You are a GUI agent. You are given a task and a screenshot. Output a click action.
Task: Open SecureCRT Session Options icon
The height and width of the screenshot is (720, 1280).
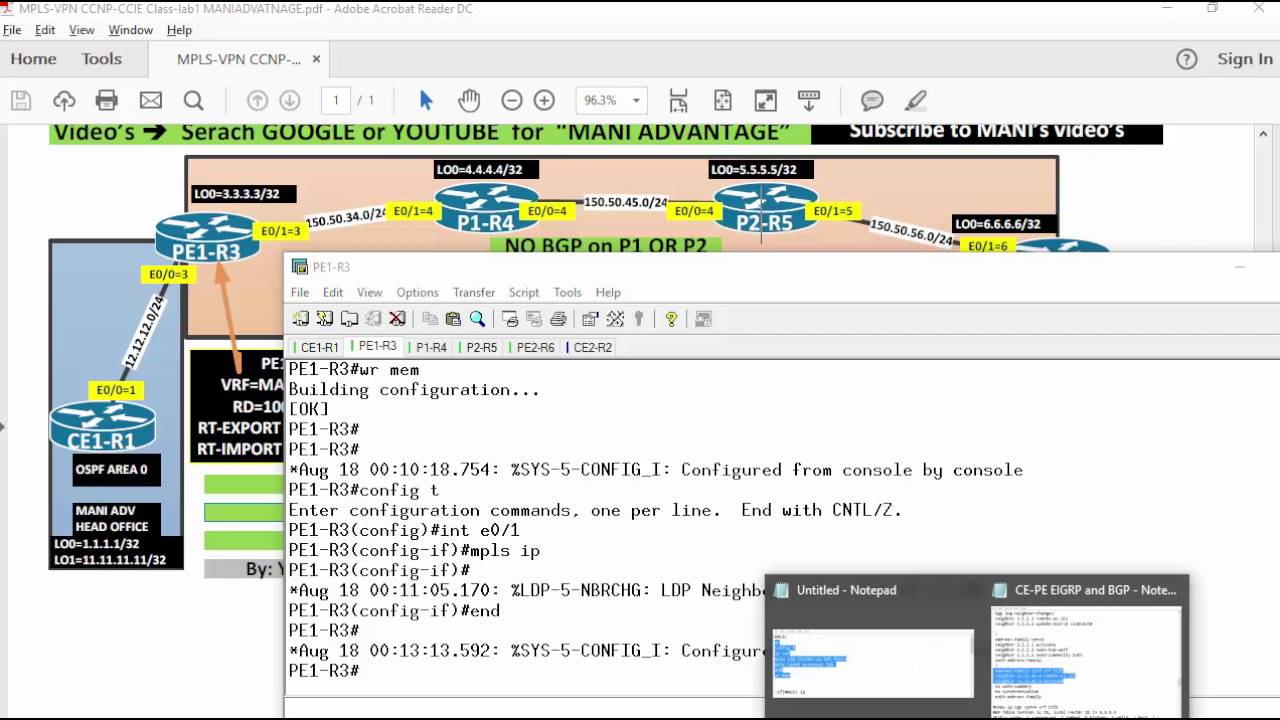pos(590,319)
